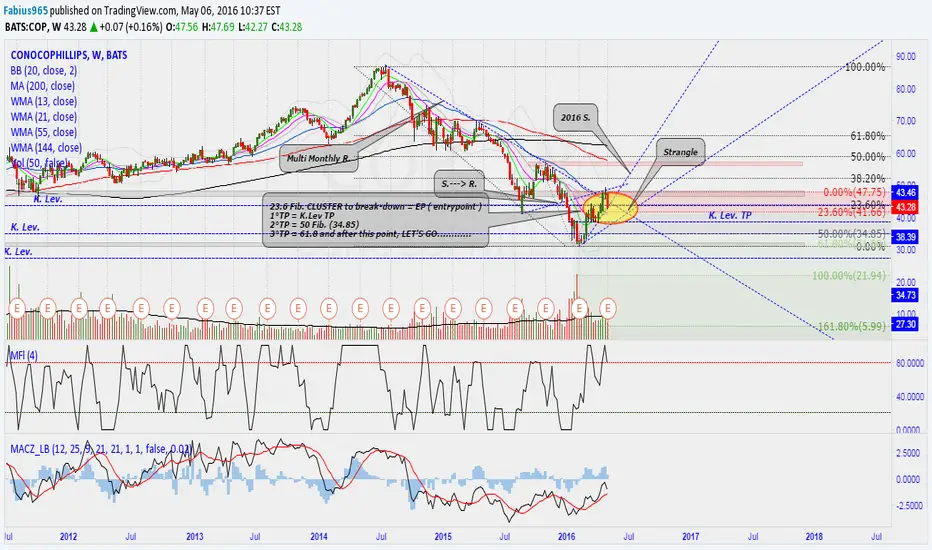Select the WMA (55, close) indicator label
The image size is (932, 550).
[x=43, y=133]
